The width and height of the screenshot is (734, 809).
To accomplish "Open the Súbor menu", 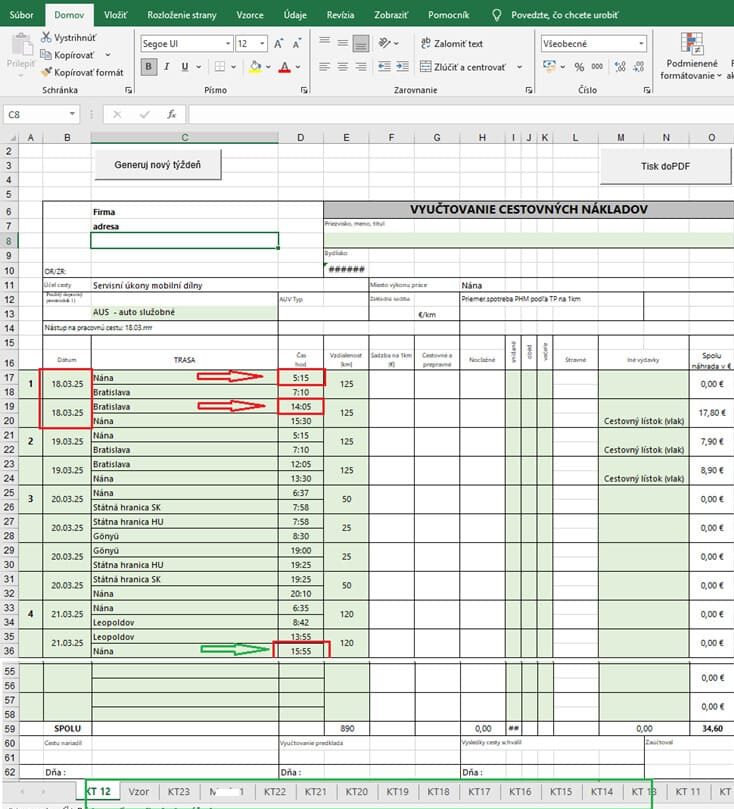I will [22, 15].
